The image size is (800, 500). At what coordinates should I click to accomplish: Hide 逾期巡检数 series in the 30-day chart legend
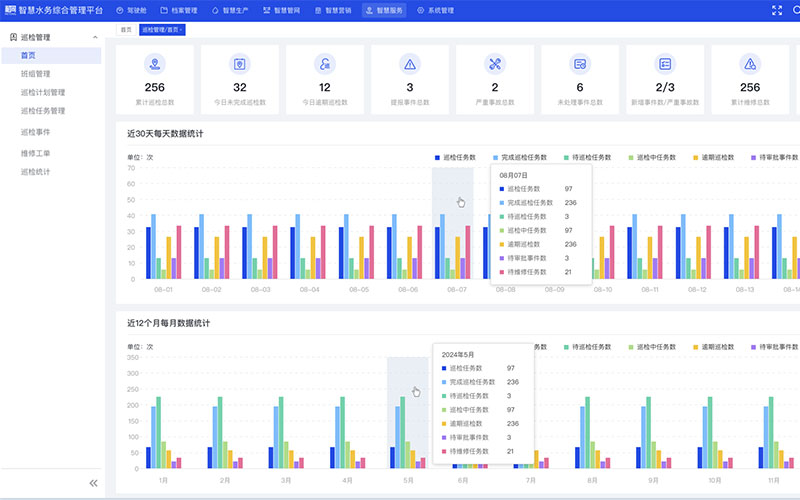pos(714,158)
